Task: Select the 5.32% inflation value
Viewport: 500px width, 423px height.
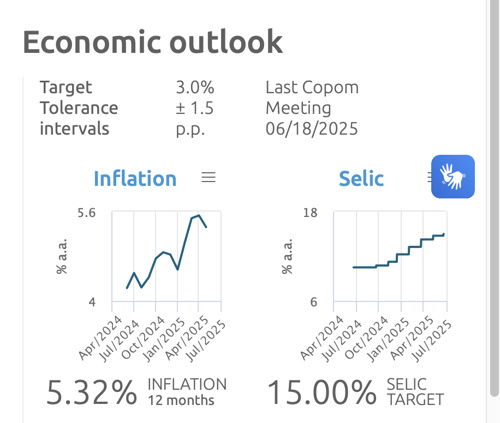Action: click(92, 393)
